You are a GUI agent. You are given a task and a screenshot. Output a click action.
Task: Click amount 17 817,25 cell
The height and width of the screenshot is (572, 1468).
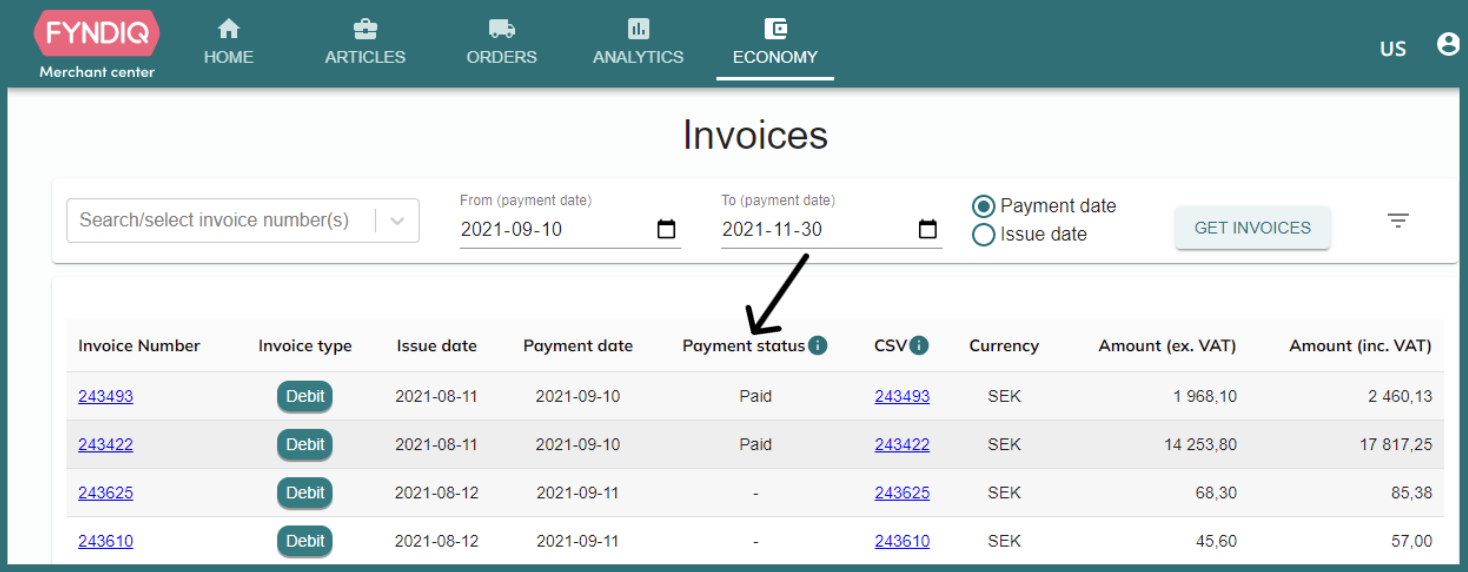(1395, 444)
